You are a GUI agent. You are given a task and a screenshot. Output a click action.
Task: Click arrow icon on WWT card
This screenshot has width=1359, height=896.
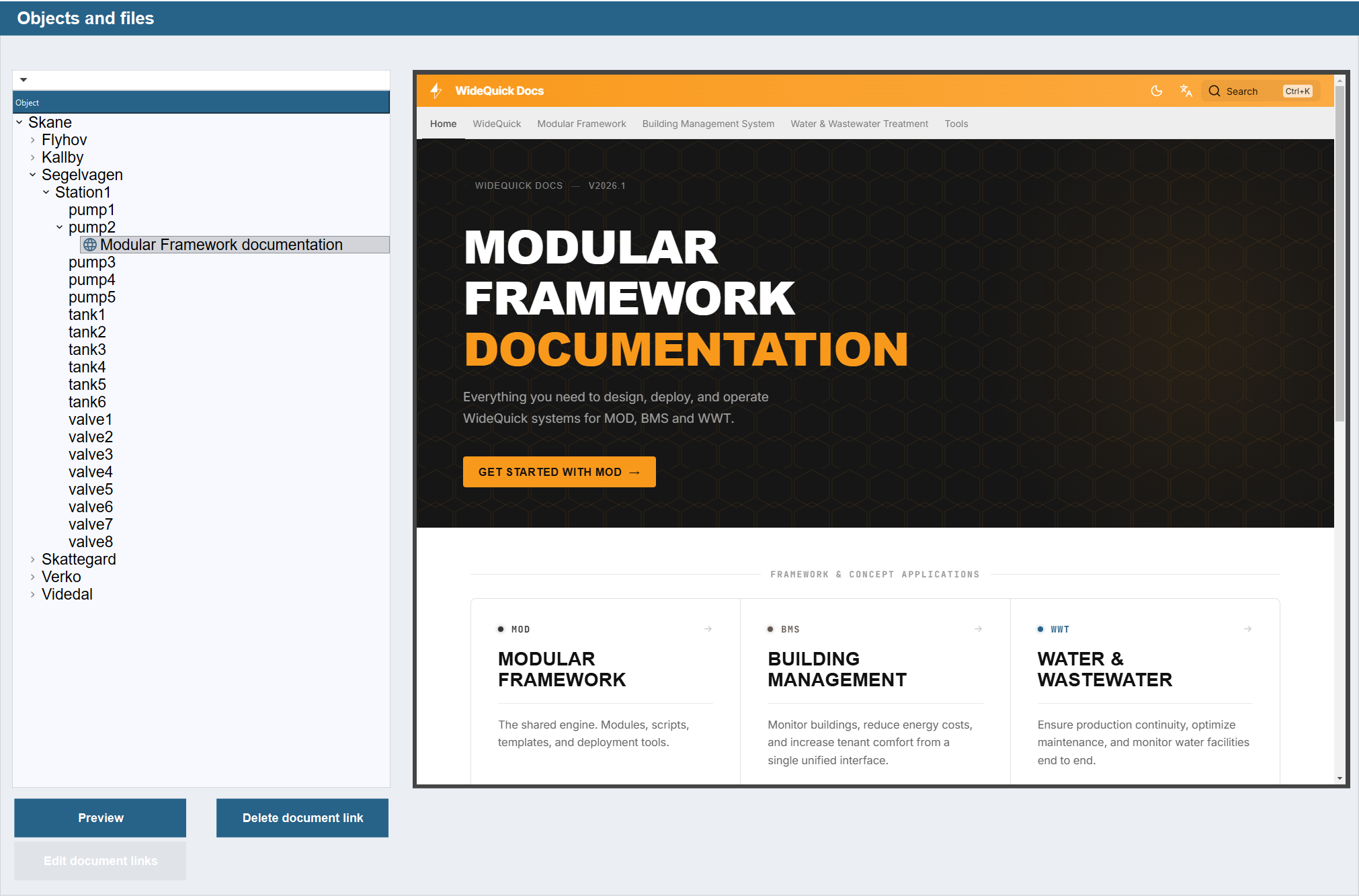pyautogui.click(x=1247, y=629)
